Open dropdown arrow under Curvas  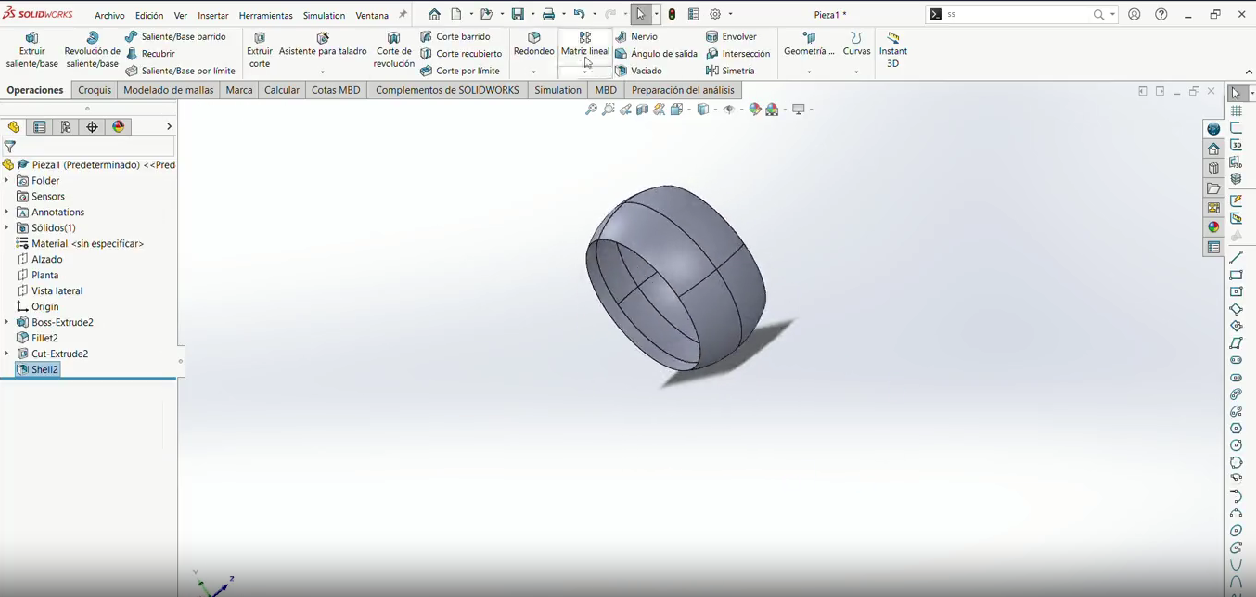[856, 72]
